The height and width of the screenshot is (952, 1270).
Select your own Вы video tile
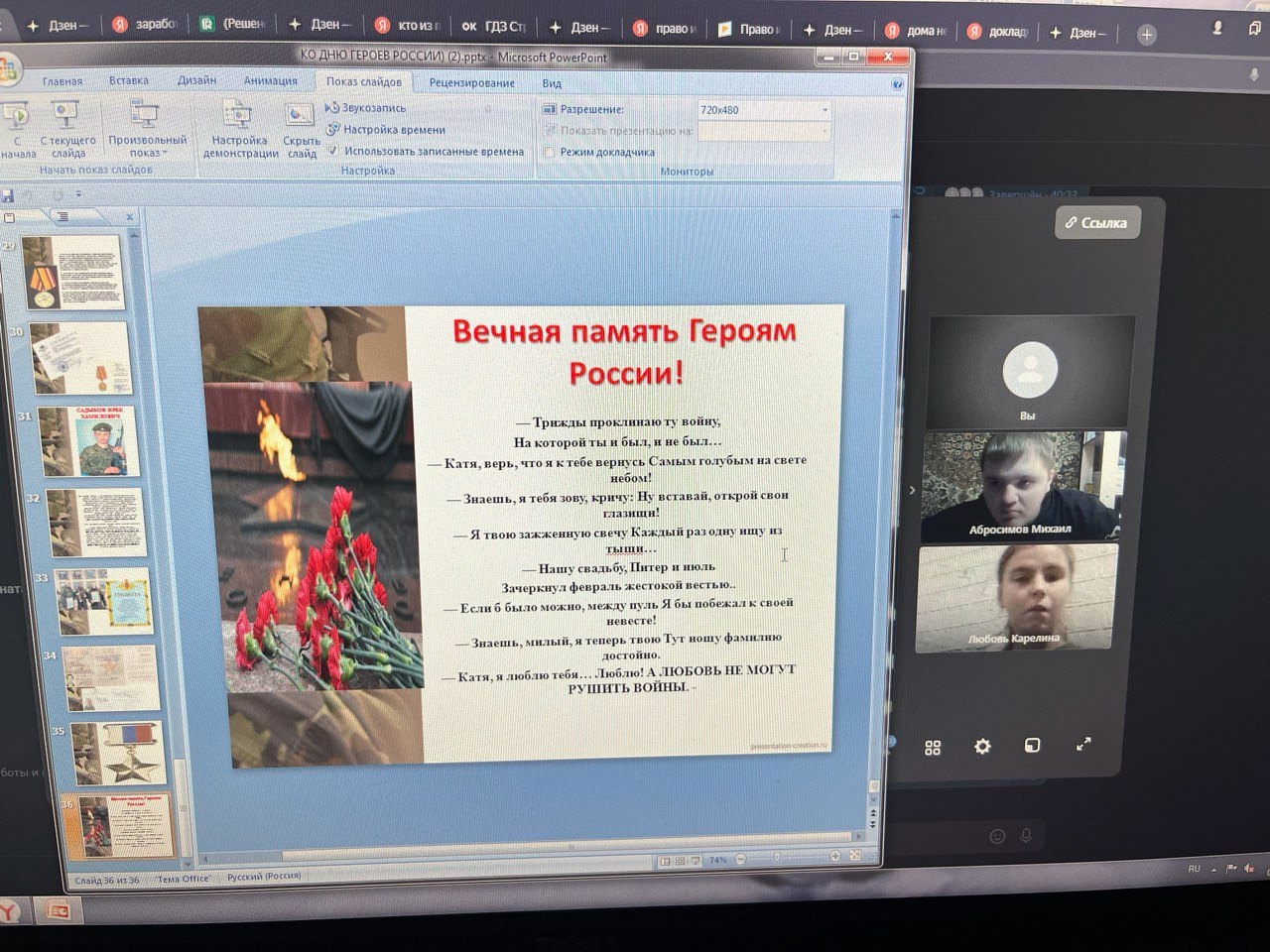click(x=1030, y=372)
